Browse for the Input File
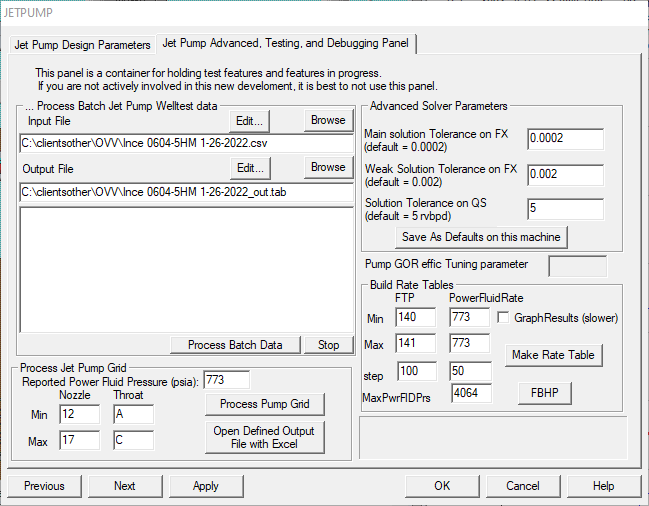 pos(328,120)
